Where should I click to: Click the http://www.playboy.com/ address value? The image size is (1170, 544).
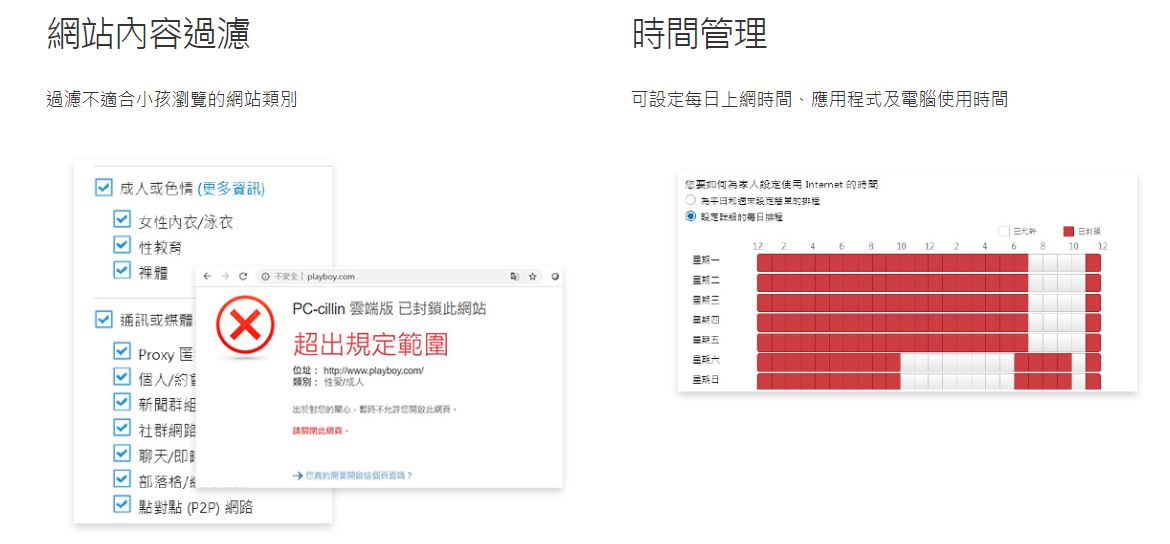(x=374, y=370)
